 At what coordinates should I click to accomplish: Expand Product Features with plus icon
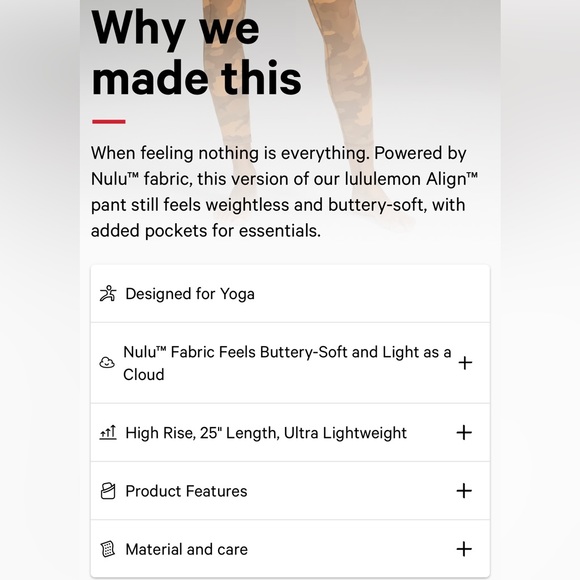coord(464,491)
